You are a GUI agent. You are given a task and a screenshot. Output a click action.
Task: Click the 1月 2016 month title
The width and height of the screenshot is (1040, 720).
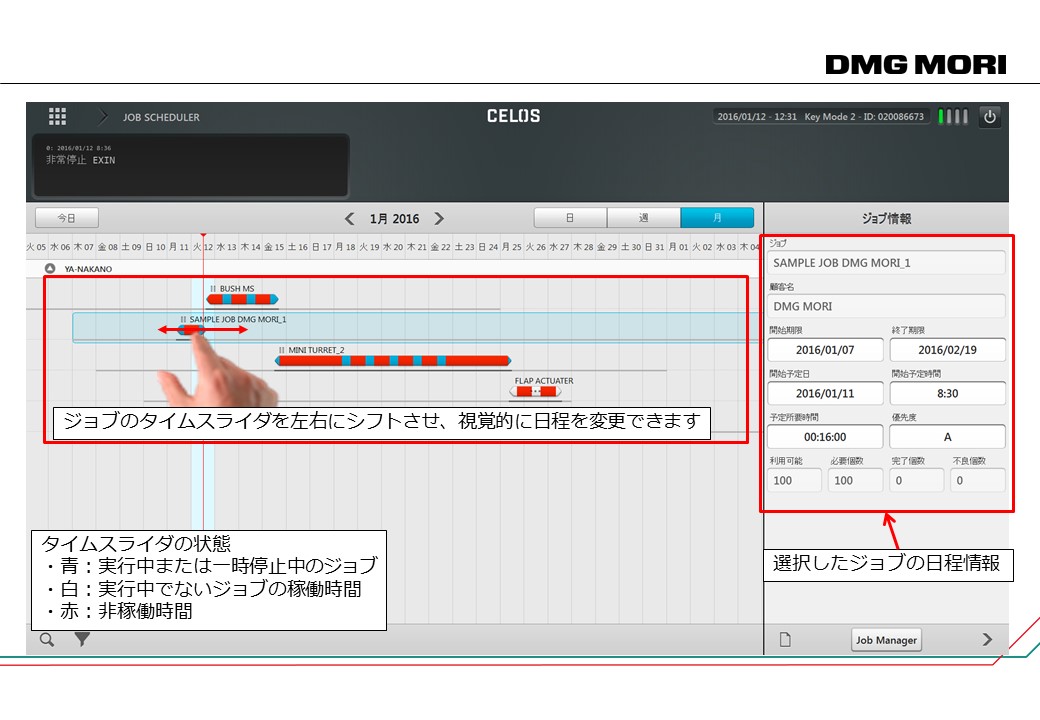(395, 219)
